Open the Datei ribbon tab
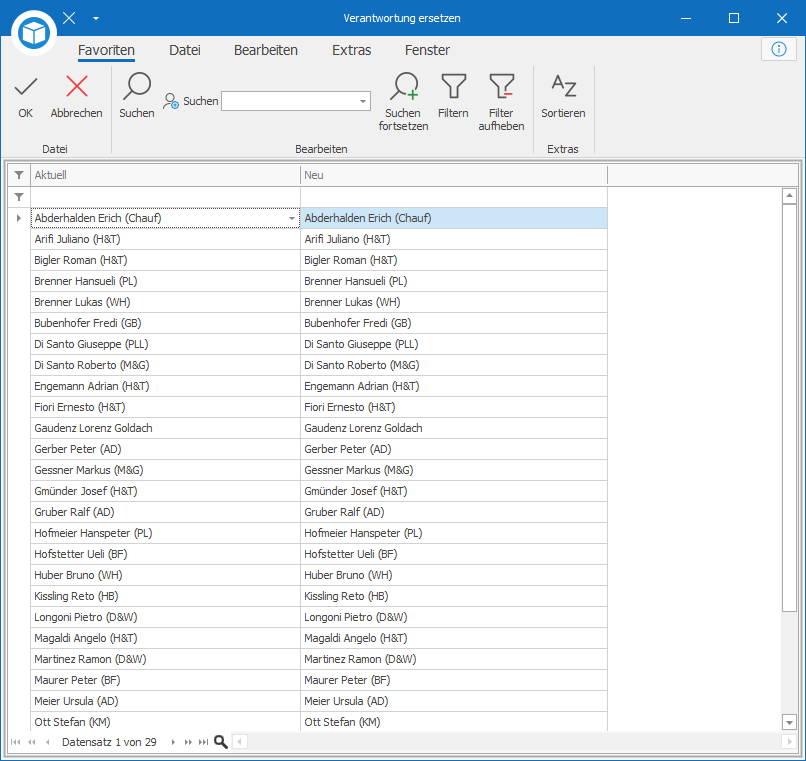The image size is (806, 761). pos(185,50)
